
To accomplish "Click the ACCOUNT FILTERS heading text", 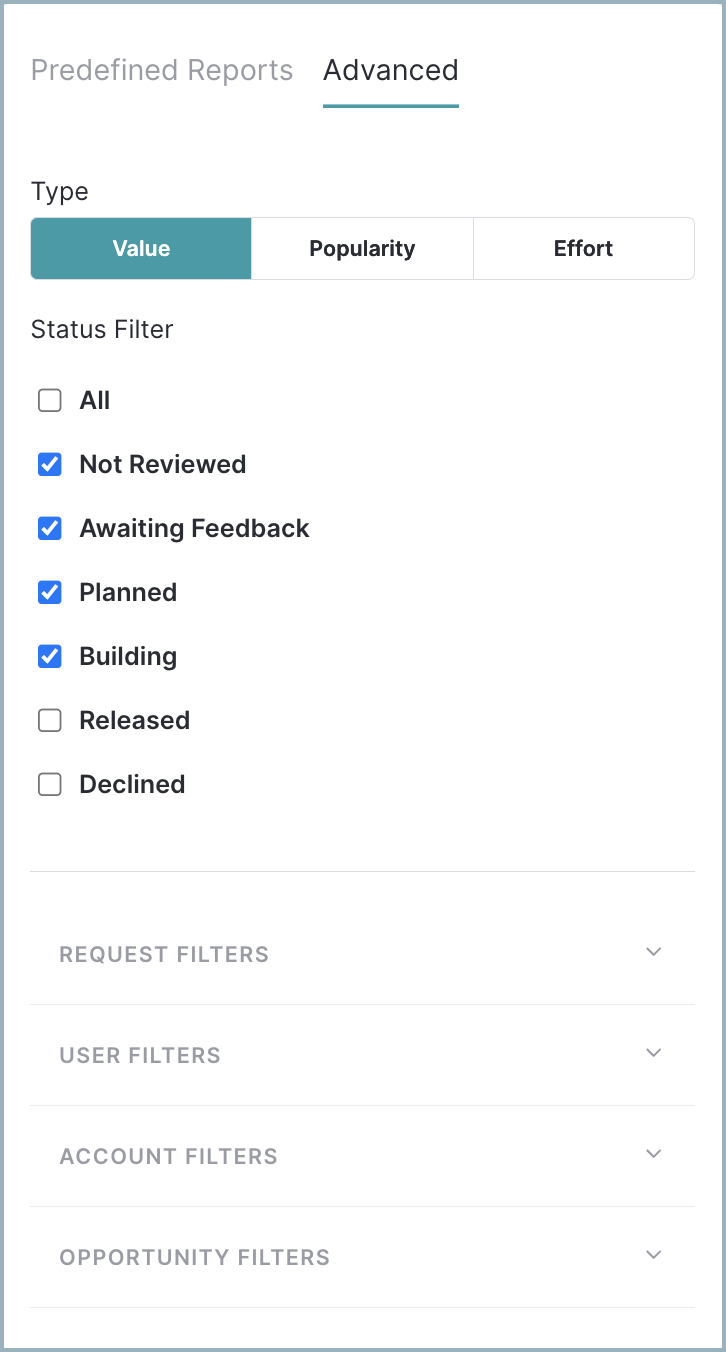I will (169, 1157).
